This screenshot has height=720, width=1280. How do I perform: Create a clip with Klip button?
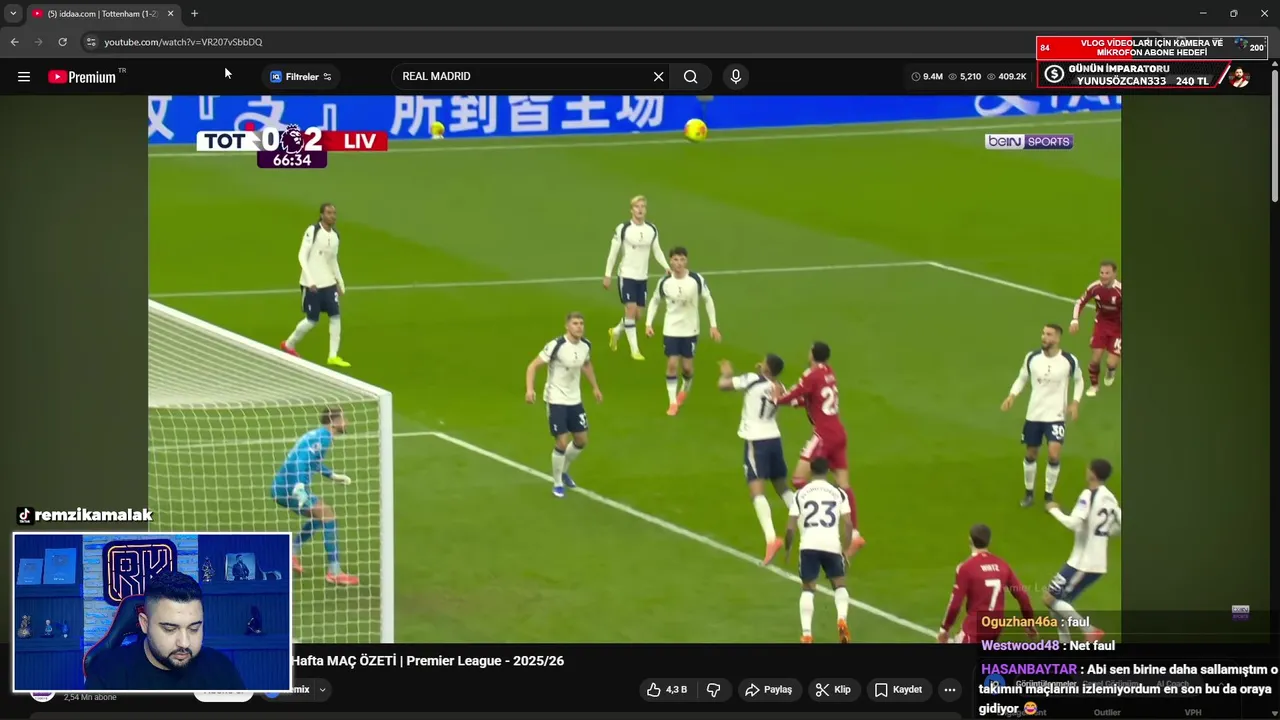(x=833, y=690)
